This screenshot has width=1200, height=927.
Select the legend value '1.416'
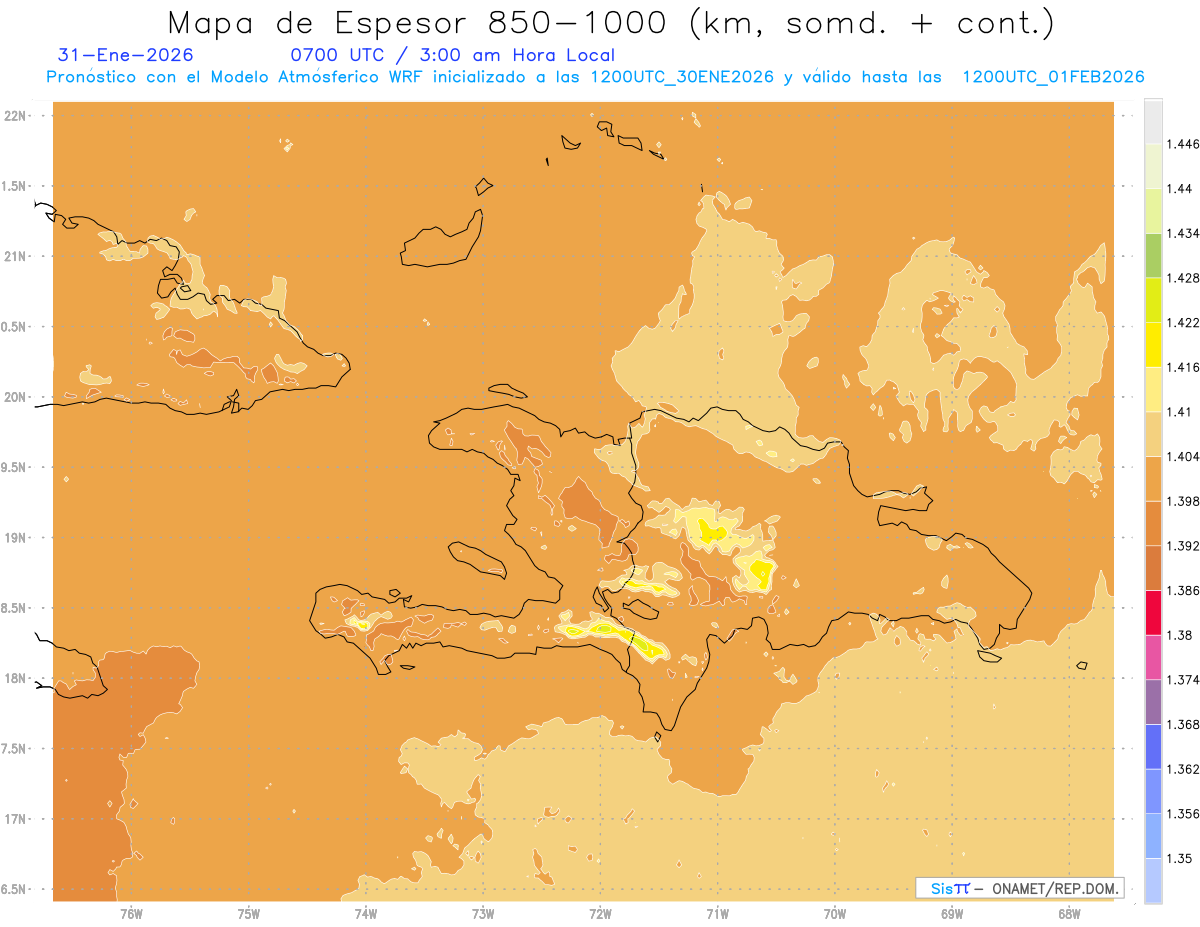pyautogui.click(x=1185, y=367)
